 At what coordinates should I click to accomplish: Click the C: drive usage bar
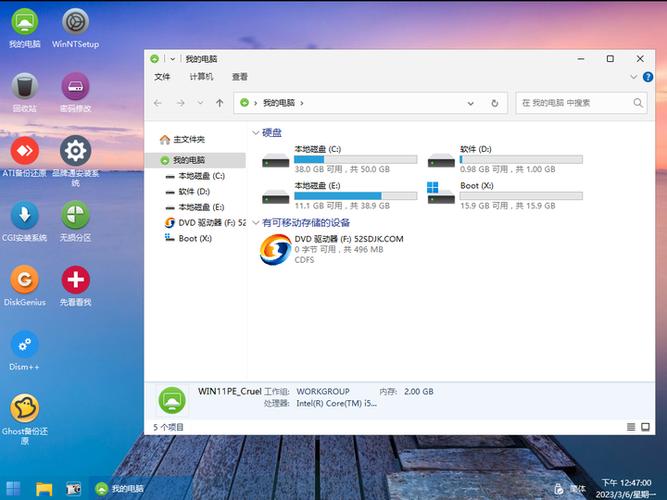[356, 160]
